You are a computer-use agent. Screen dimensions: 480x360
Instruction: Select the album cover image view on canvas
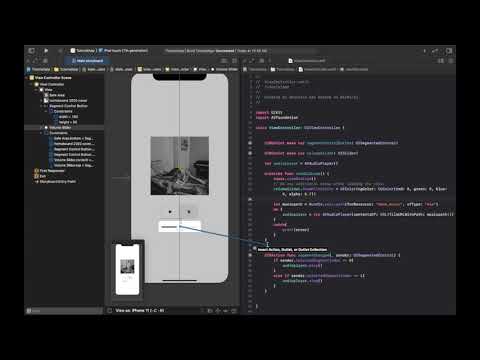click(180, 166)
